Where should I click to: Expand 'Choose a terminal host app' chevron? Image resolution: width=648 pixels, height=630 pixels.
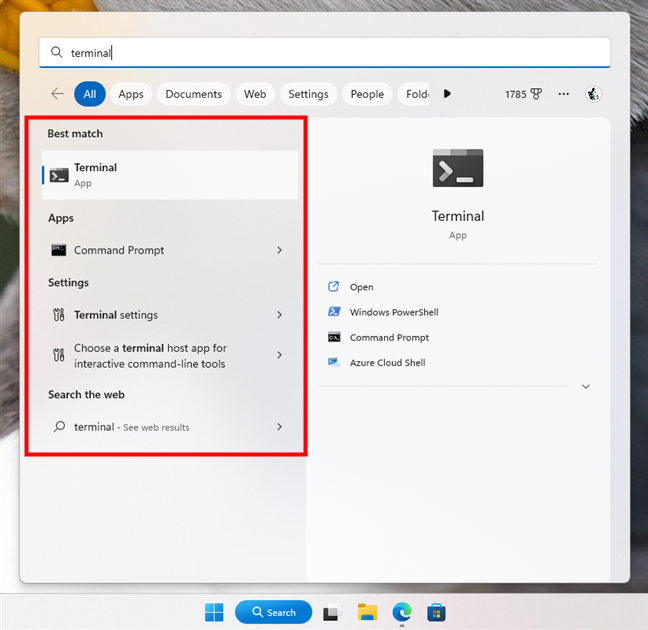point(280,355)
